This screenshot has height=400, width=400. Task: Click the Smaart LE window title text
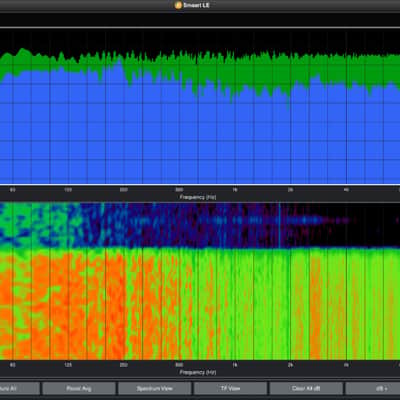pyautogui.click(x=196, y=5)
